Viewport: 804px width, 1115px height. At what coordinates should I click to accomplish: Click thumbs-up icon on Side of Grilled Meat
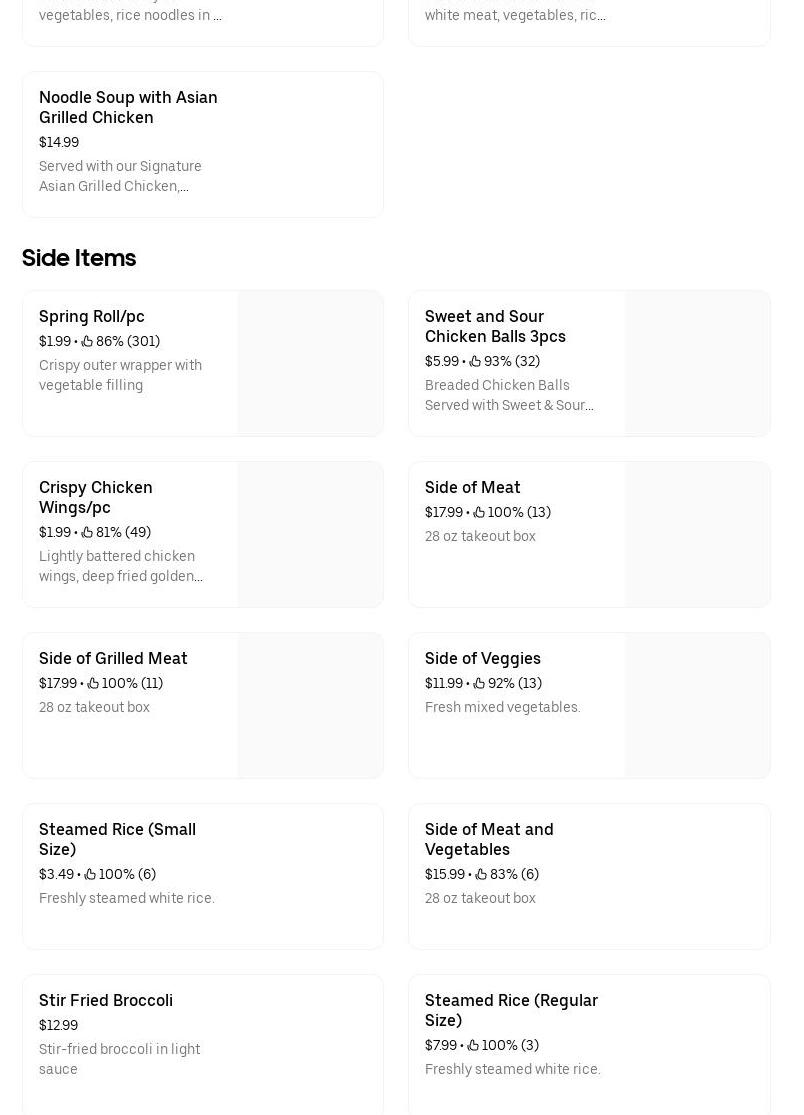pyautogui.click(x=93, y=684)
